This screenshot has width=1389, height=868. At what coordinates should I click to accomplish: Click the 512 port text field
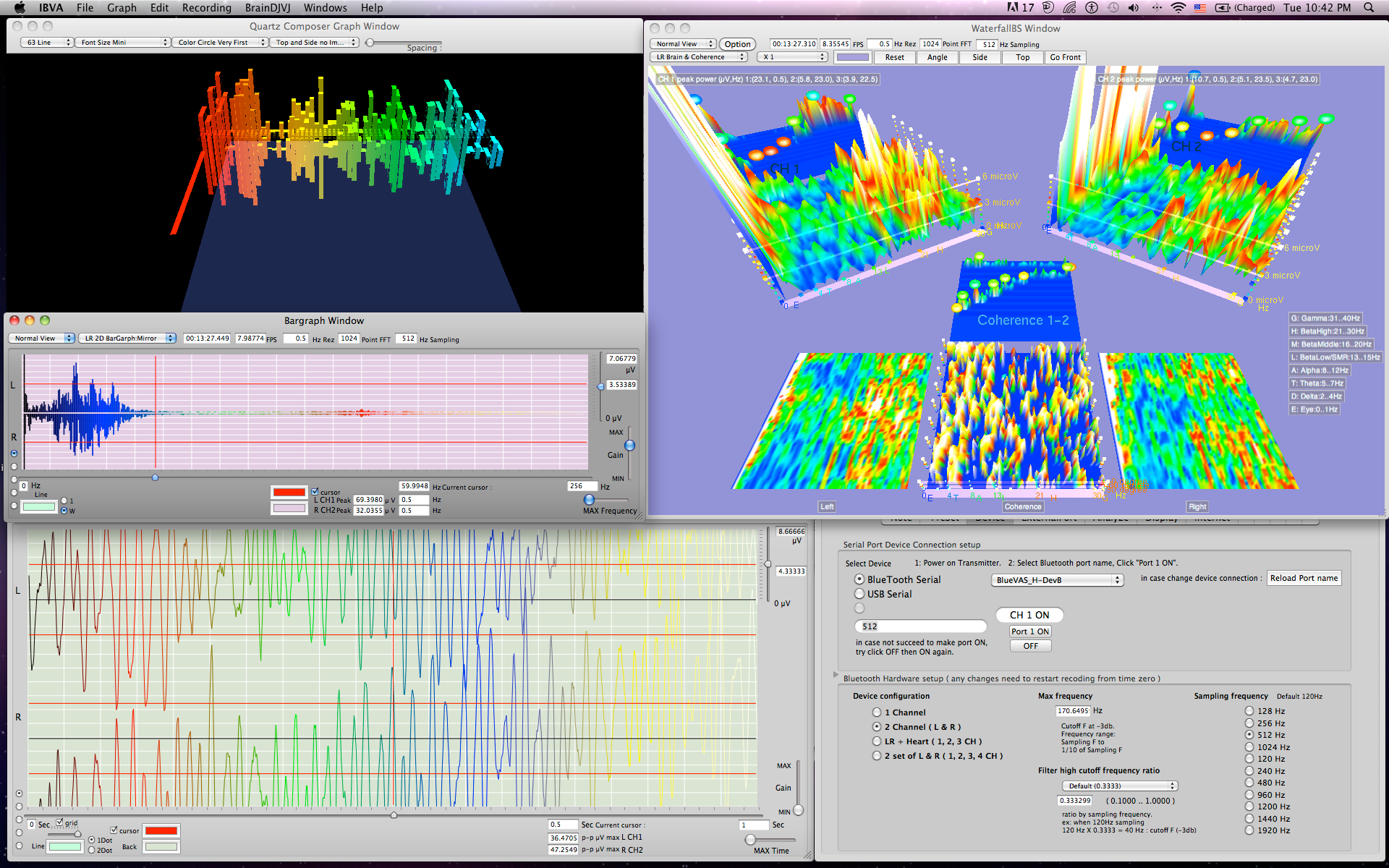(x=920, y=626)
